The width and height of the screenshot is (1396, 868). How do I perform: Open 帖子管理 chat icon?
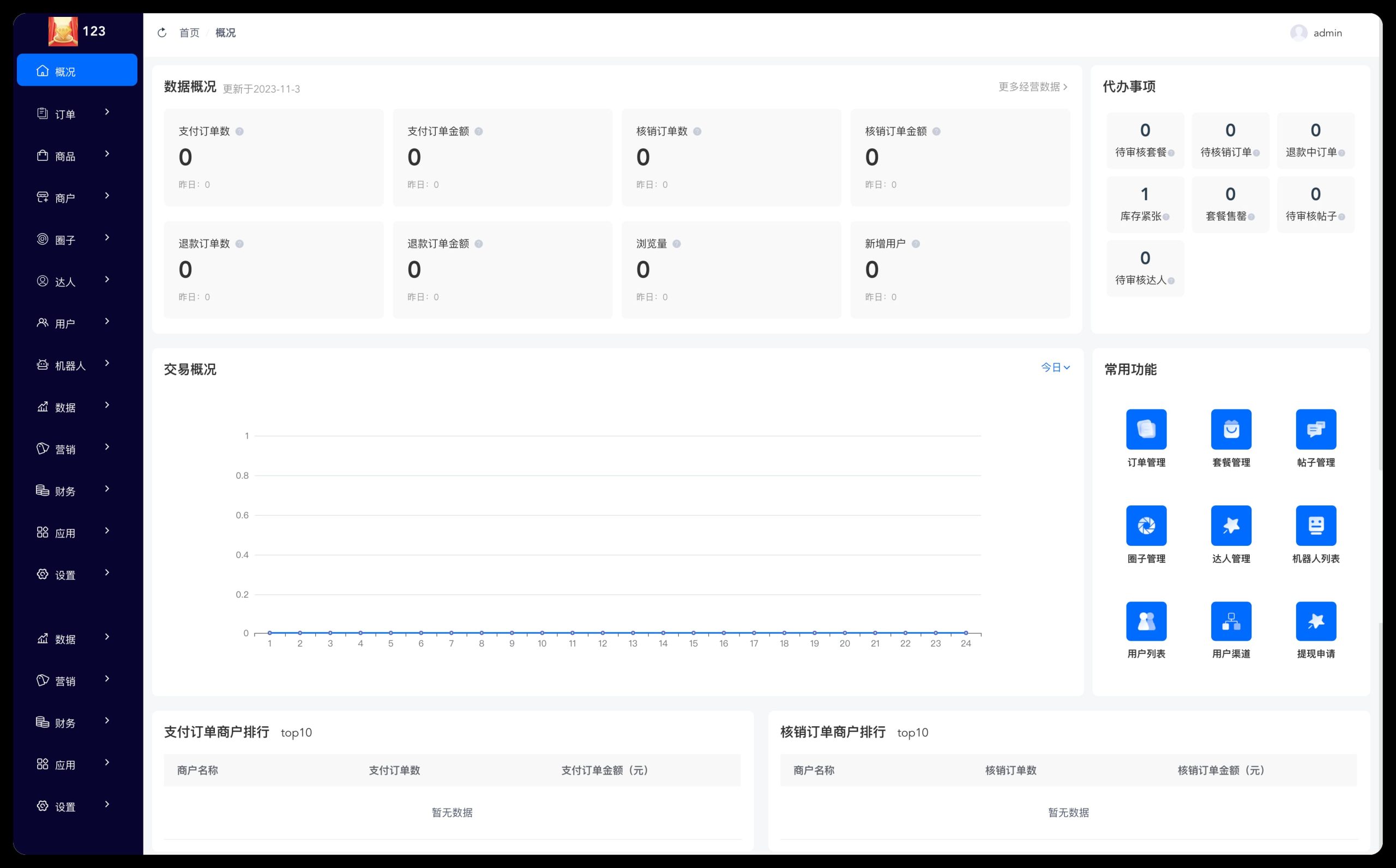(1316, 430)
